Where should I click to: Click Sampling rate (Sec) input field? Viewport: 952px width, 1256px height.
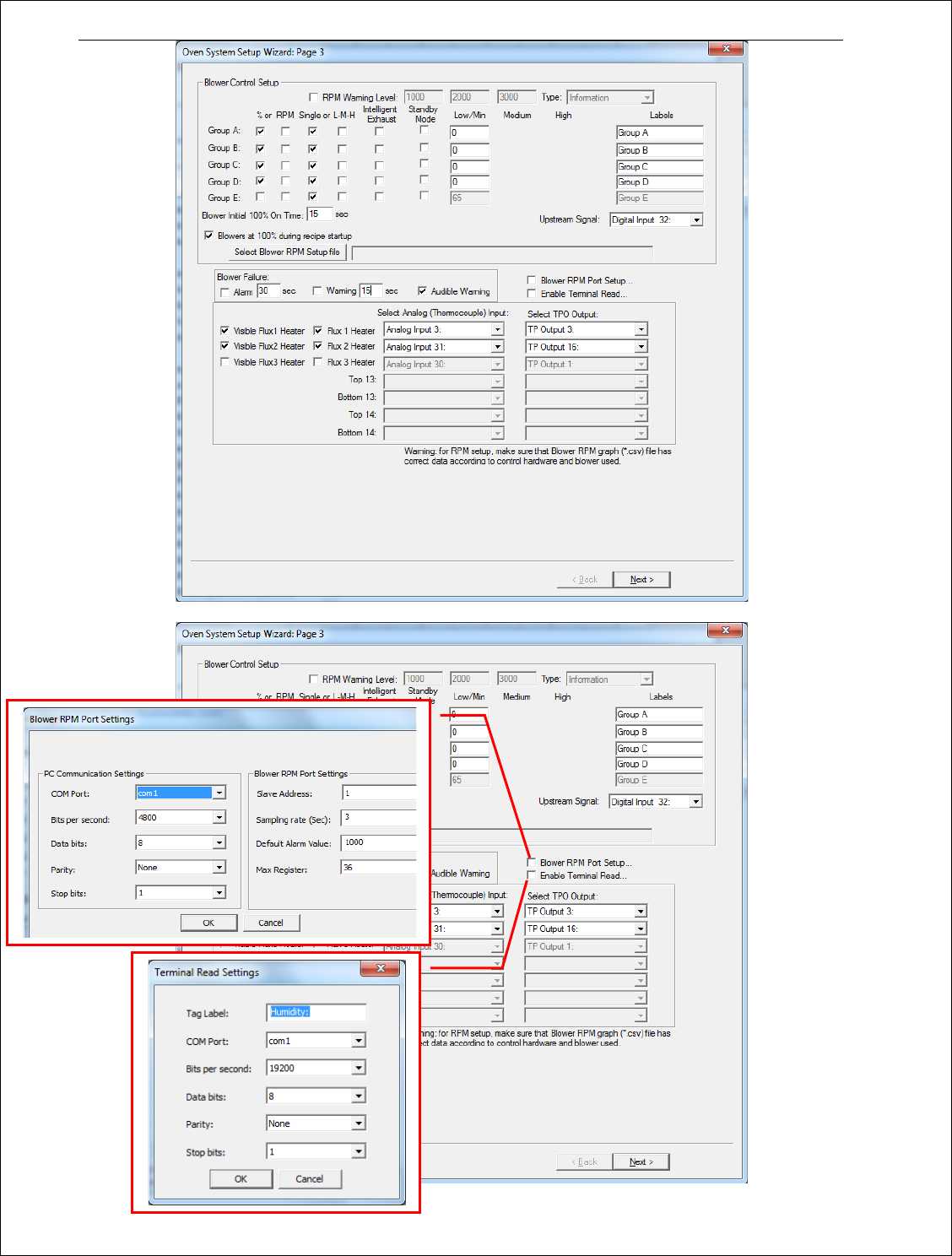point(379,818)
